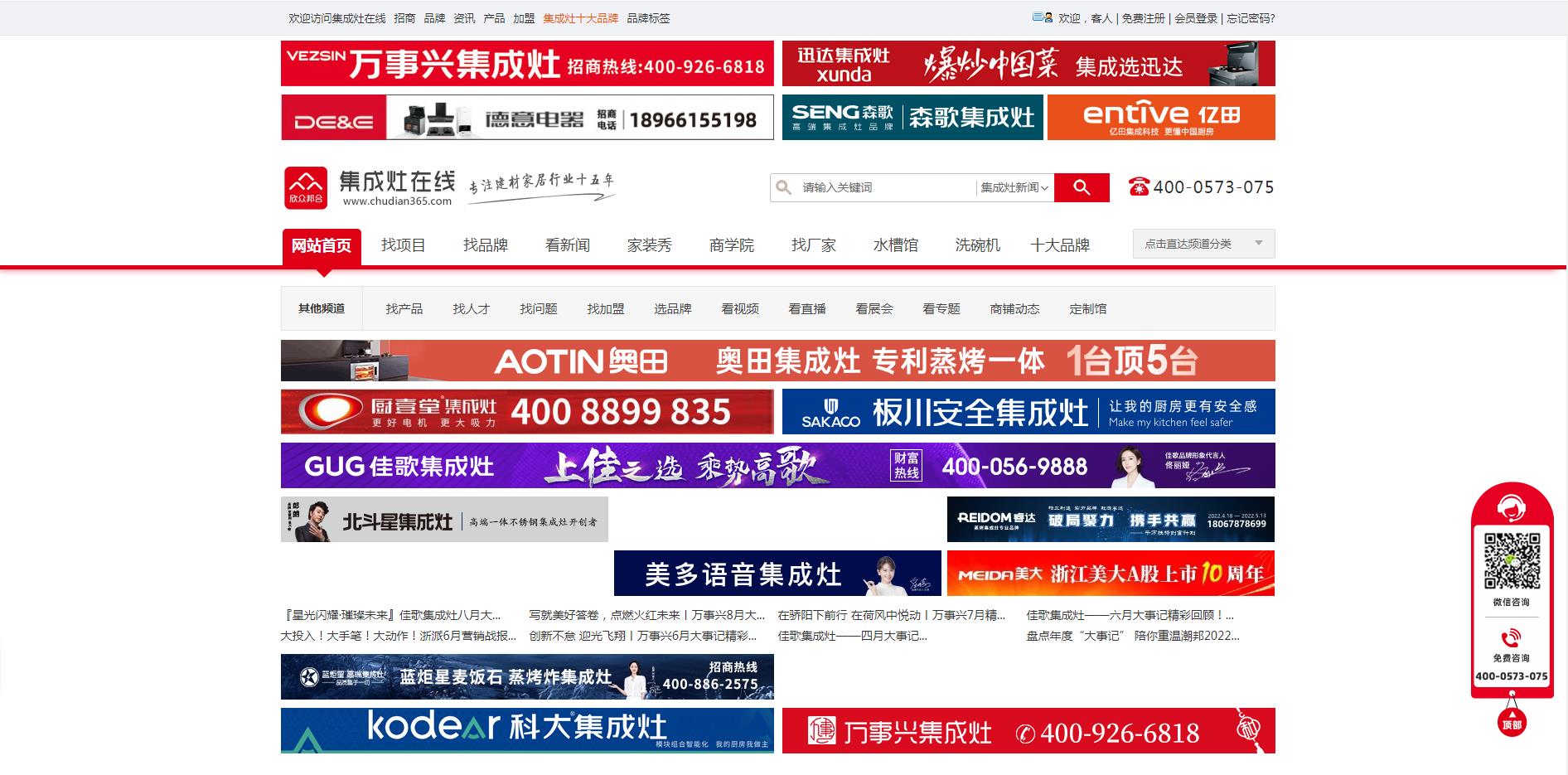The height and width of the screenshot is (775, 1568).
Task: Open article 盘点年度“大事记” 陪你重温潮邦2022
Action: click(x=1133, y=636)
